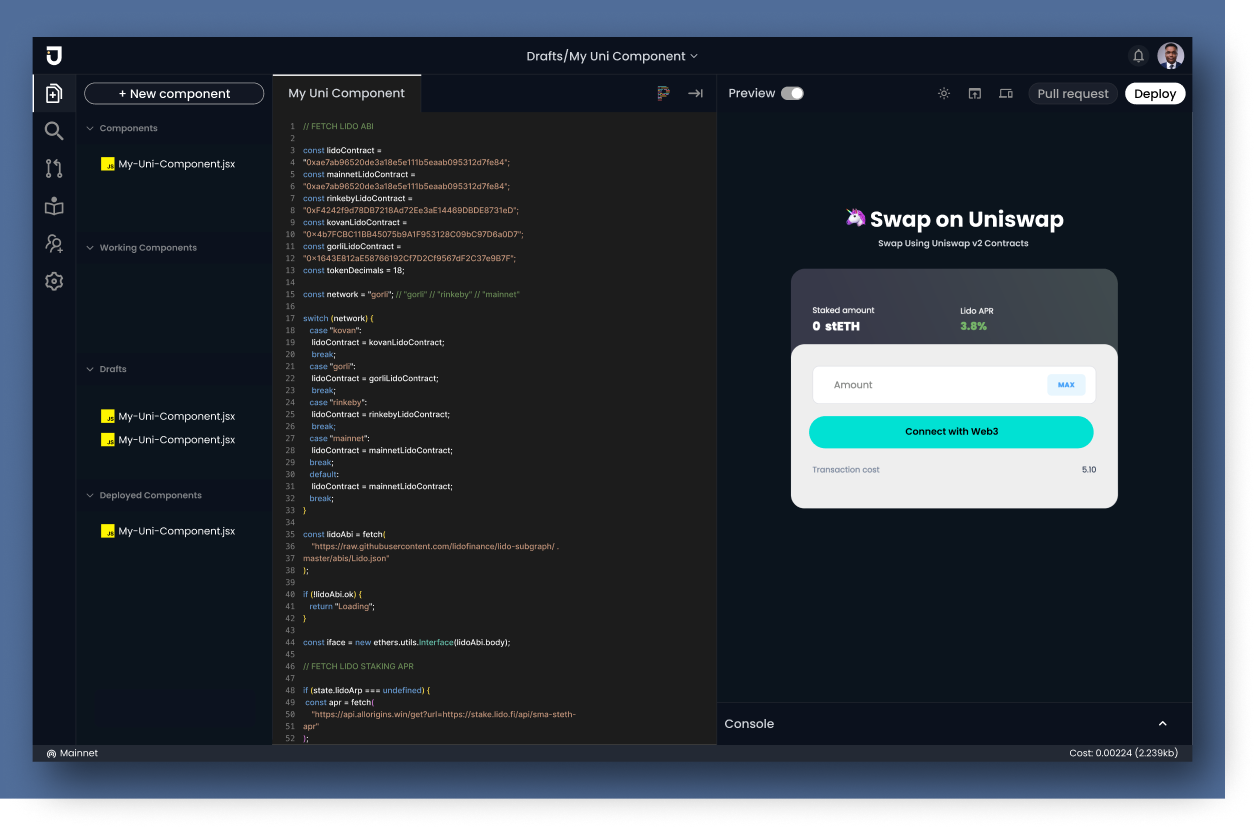Click the unicorn icon beside Swap on Uniswap
The height and width of the screenshot is (829, 1255).
pyautogui.click(x=855, y=217)
